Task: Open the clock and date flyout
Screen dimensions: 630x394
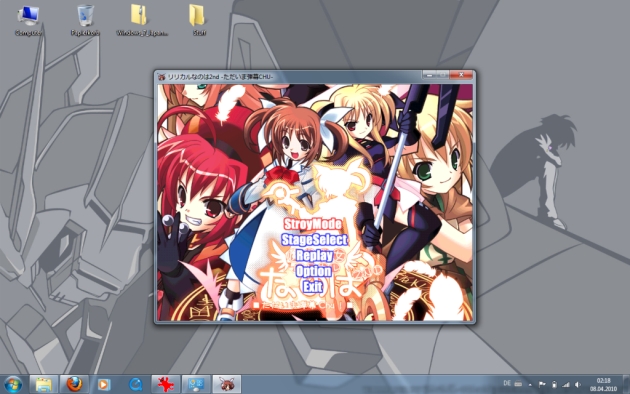Action: point(603,384)
